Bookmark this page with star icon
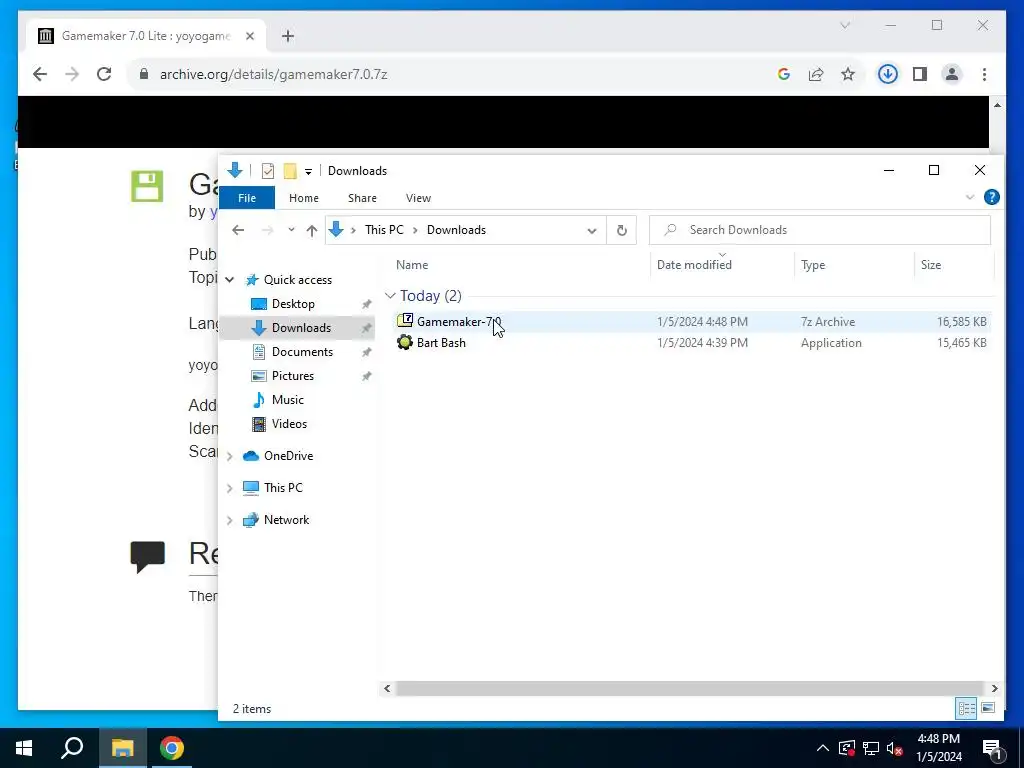The height and width of the screenshot is (768, 1024). 848,74
